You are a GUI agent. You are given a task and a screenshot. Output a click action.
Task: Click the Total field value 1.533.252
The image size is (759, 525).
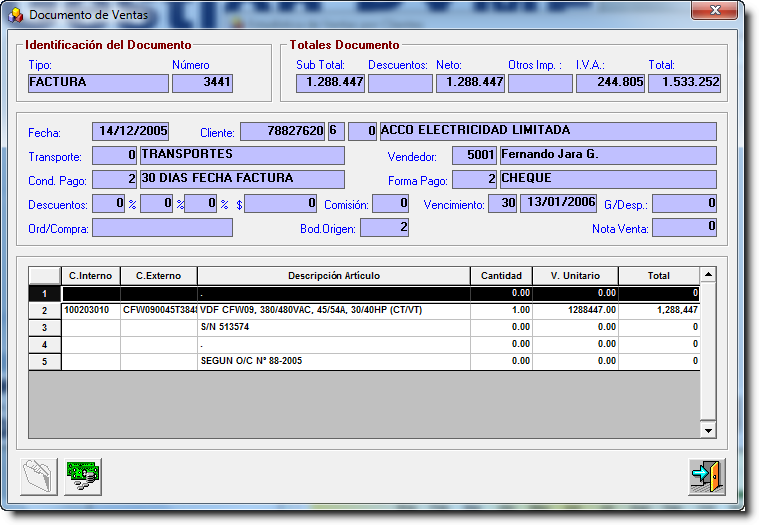(x=684, y=83)
